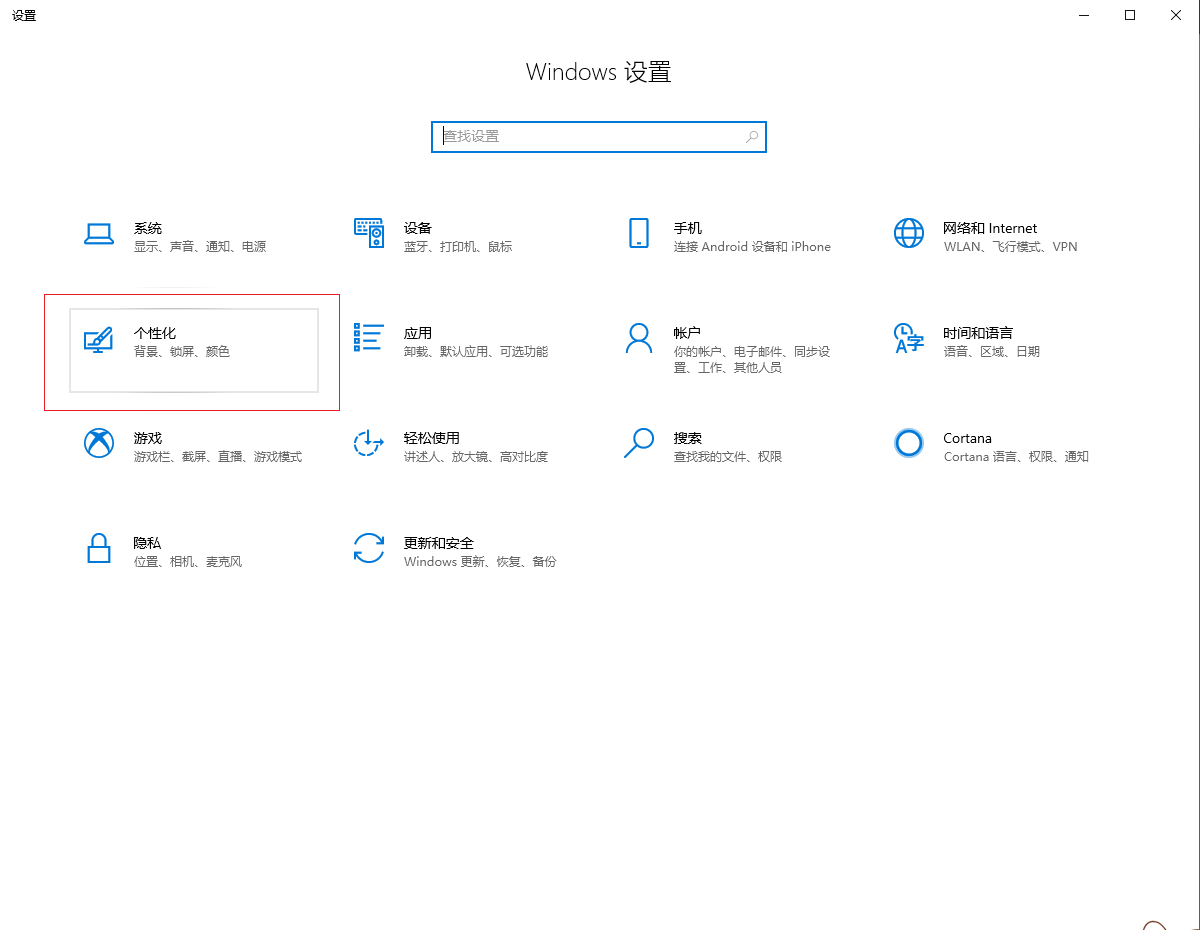
Task: Open the 更新和安全 title link
Action: click(438, 543)
